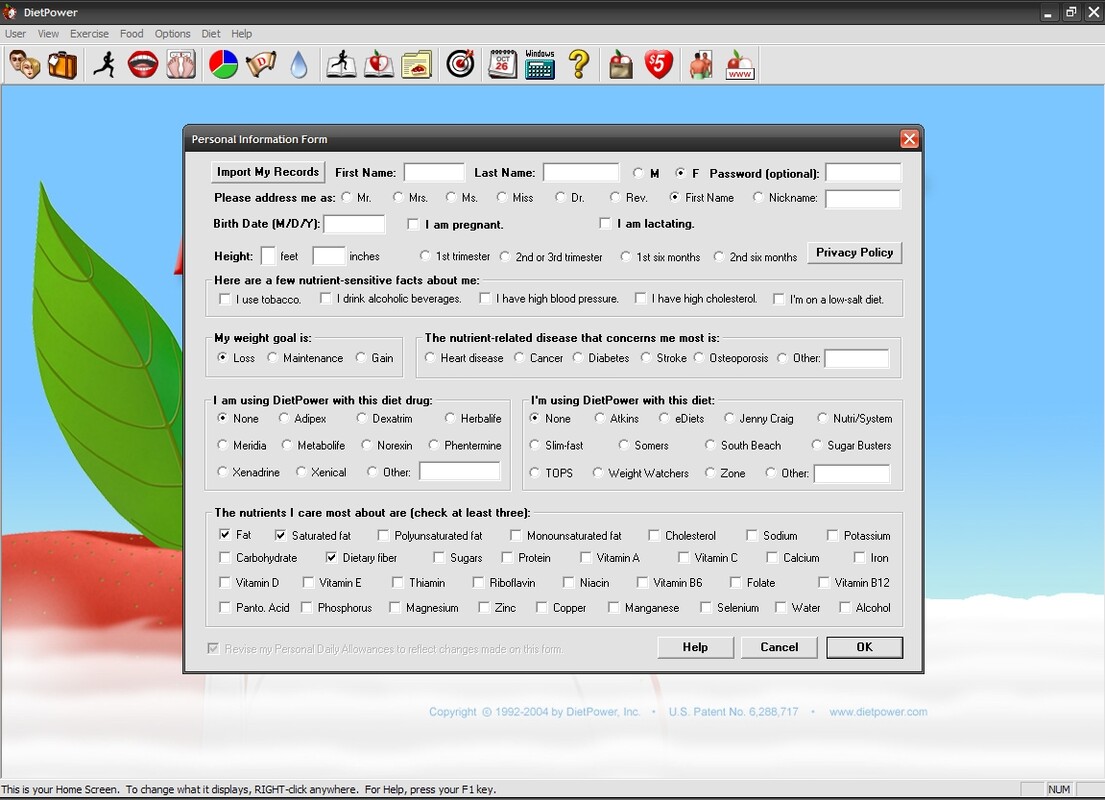Open the running man exercise log icon
Image resolution: width=1105 pixels, height=800 pixels.
(105, 65)
